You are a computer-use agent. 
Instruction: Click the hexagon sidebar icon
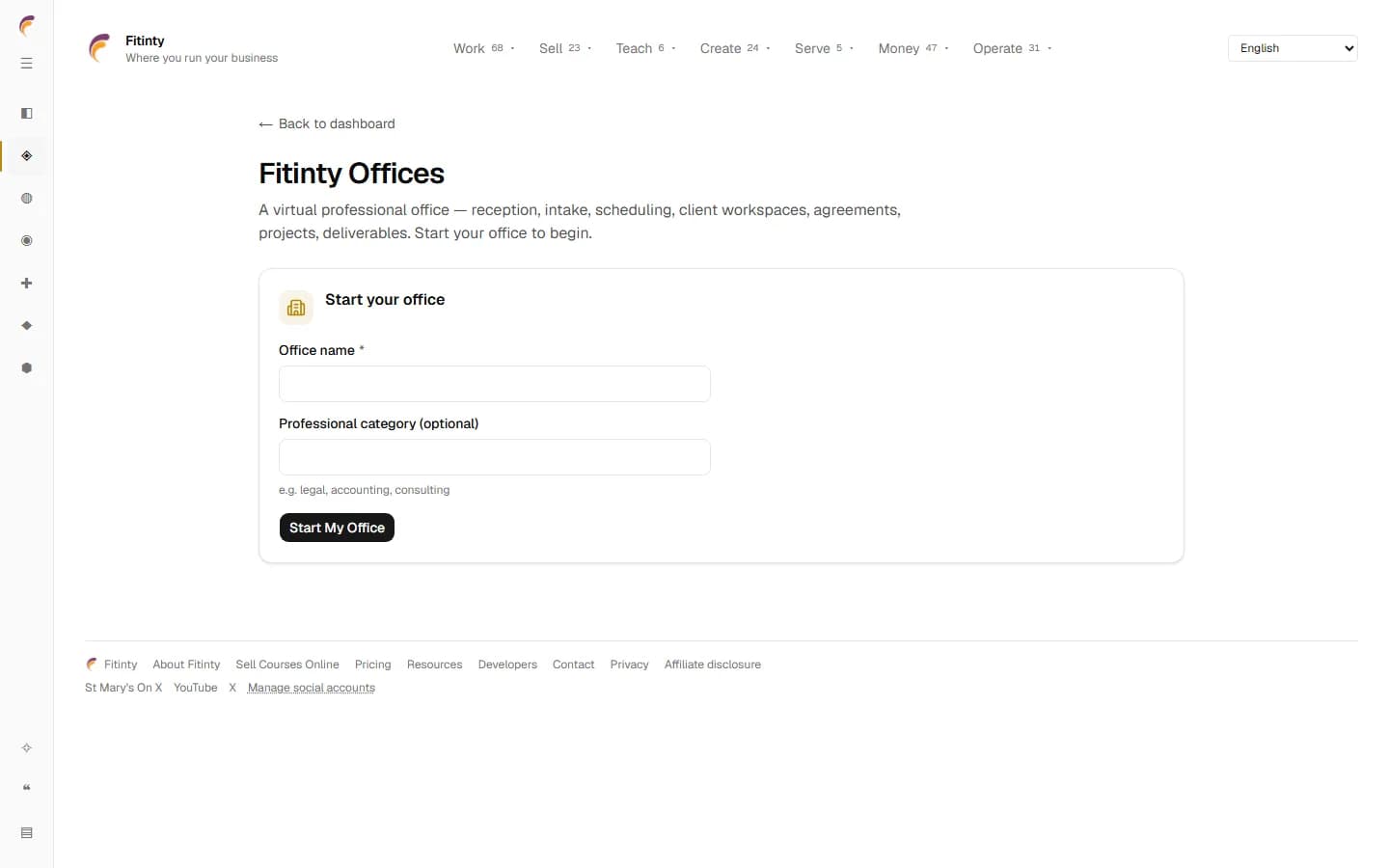pyautogui.click(x=27, y=368)
